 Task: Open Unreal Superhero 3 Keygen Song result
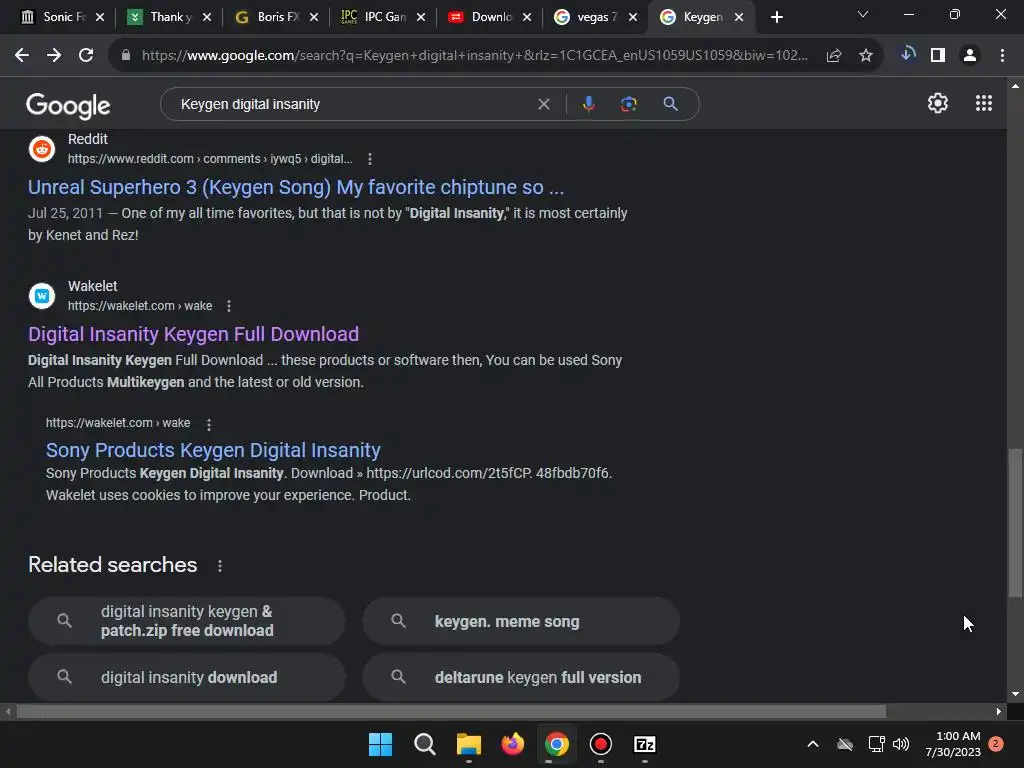click(296, 187)
